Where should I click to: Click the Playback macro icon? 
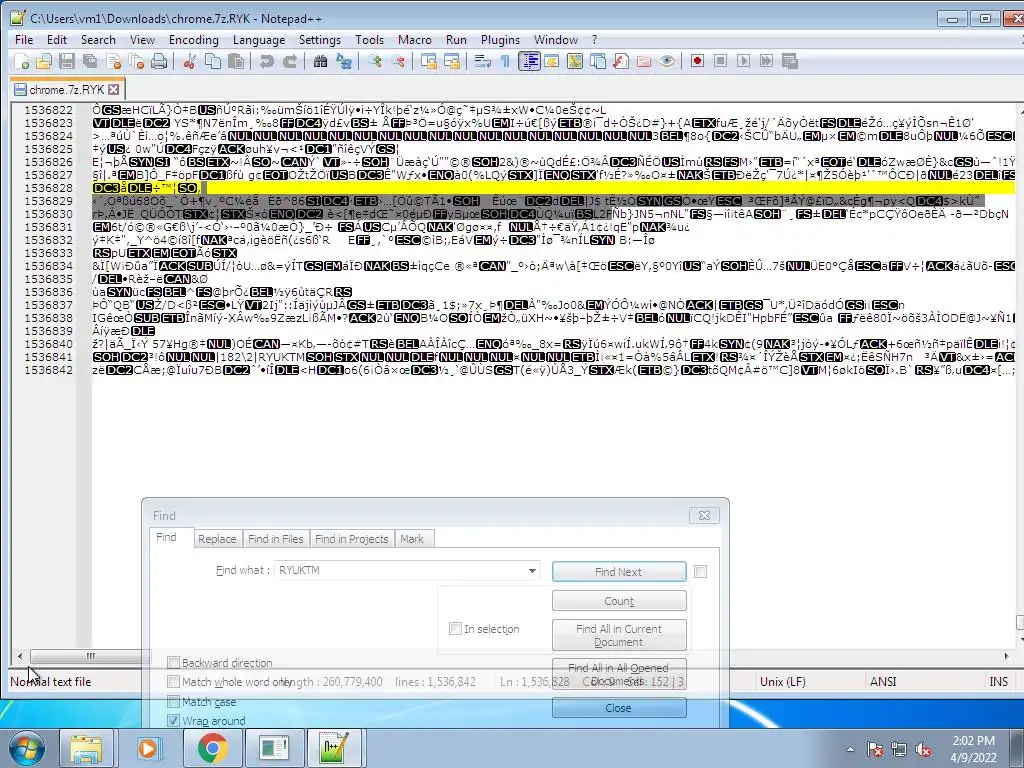[743, 61]
